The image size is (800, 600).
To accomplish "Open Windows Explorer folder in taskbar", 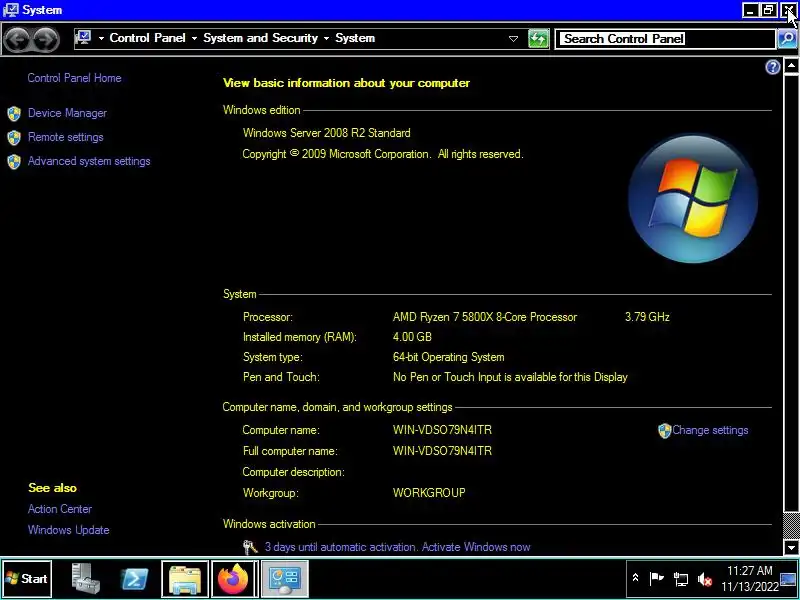I will click(x=185, y=579).
